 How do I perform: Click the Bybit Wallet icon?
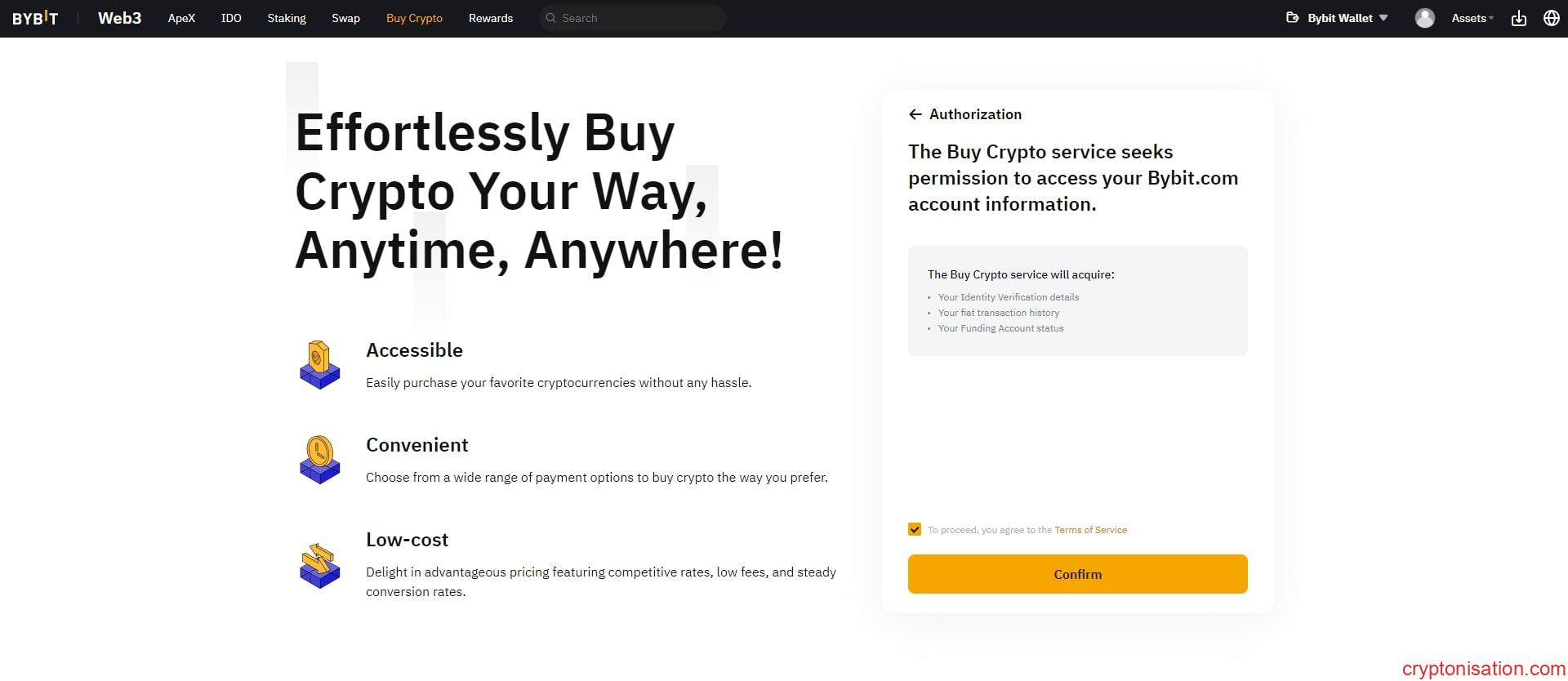(x=1293, y=18)
